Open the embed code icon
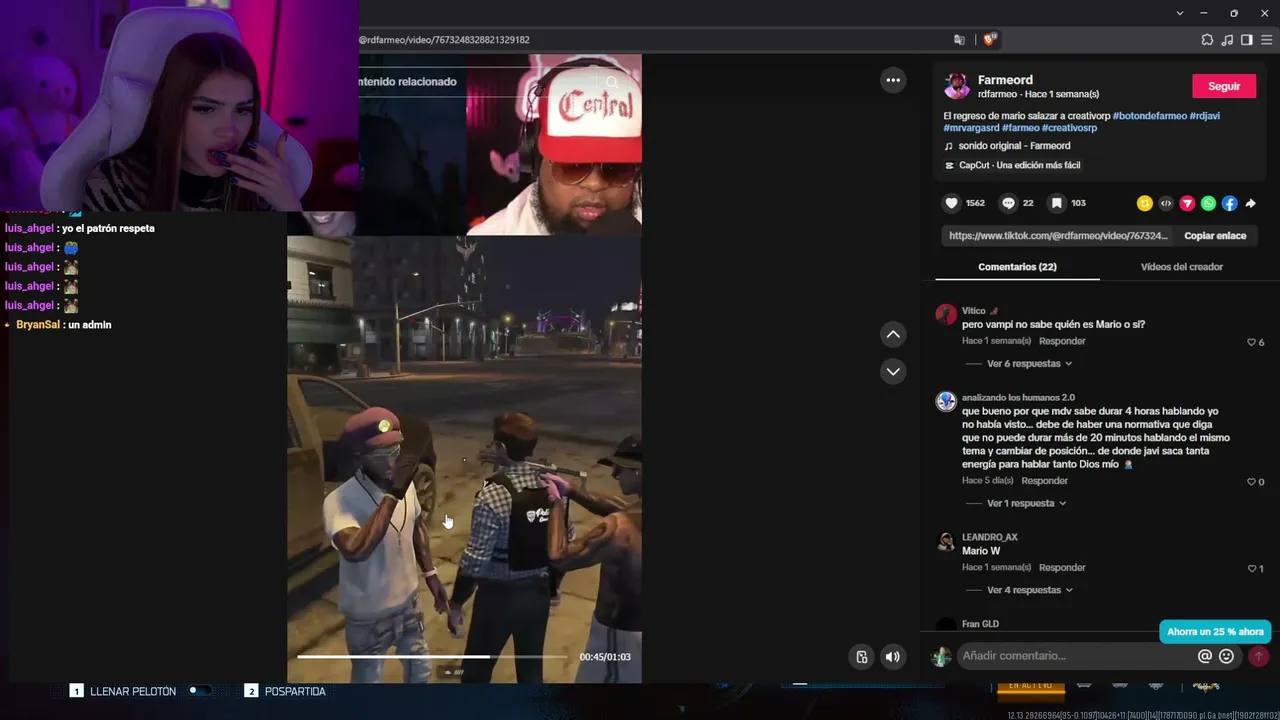Screen dimensions: 1280x720 [1166, 203]
